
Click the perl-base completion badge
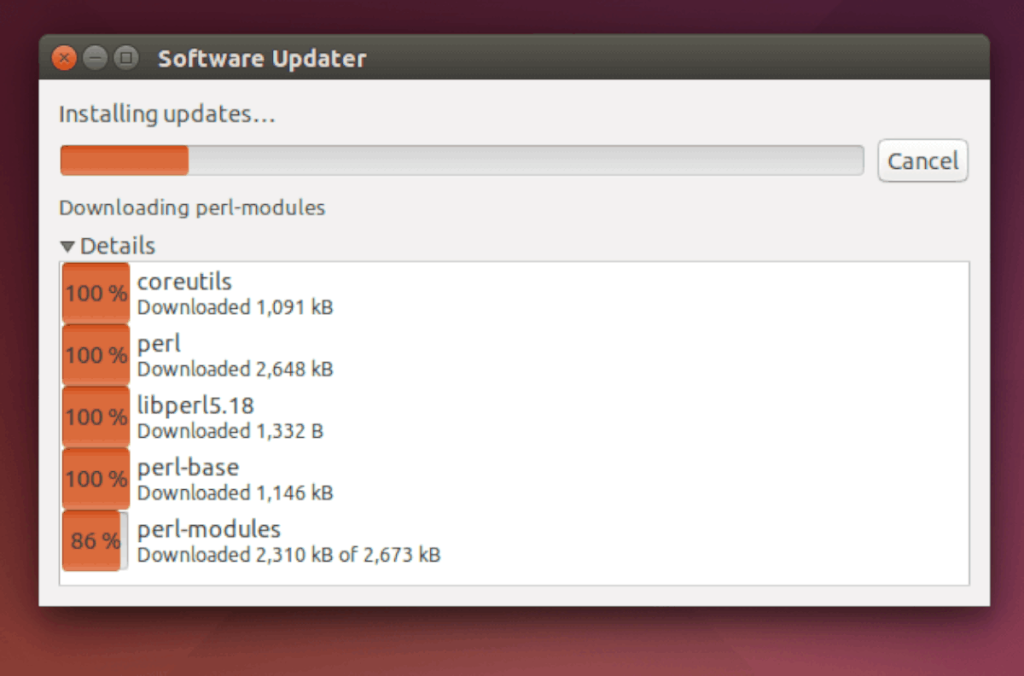point(94,478)
